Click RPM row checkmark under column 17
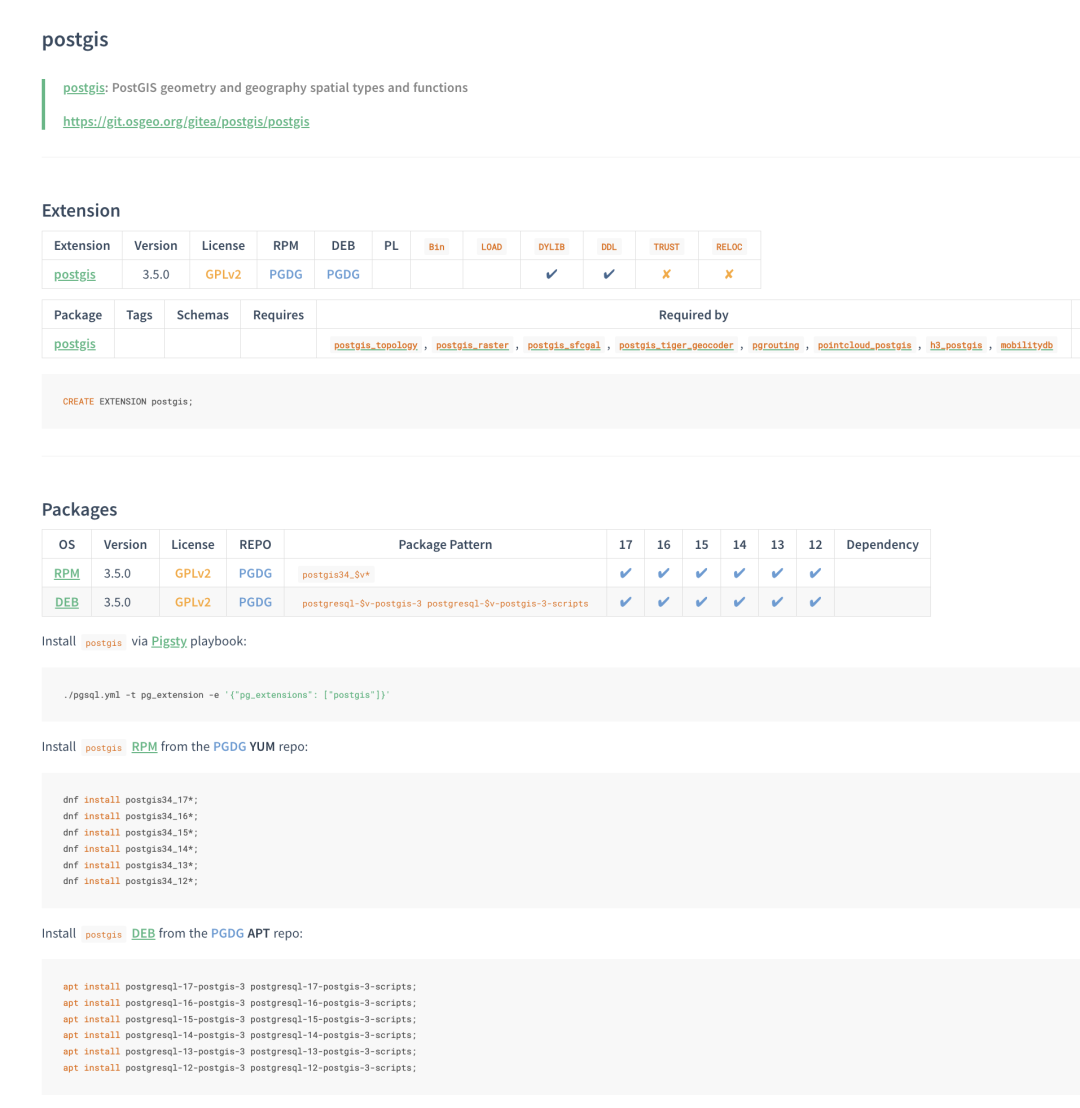Viewport: 1080px width, 1108px height. coord(626,573)
